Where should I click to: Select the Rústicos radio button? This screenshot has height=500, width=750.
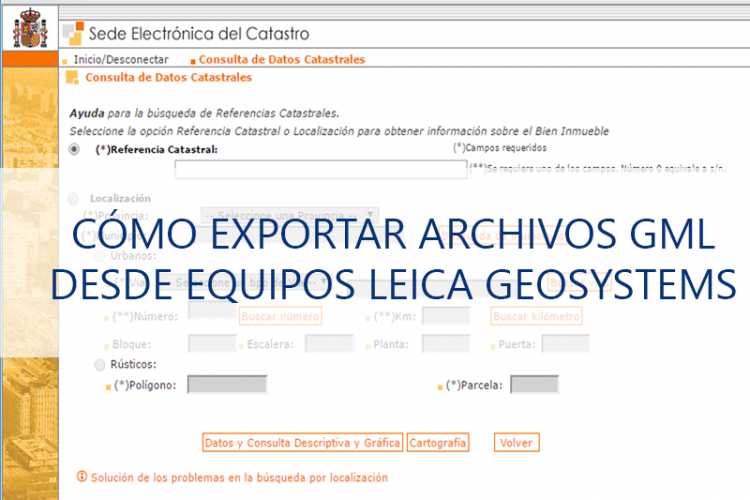[x=99, y=365]
